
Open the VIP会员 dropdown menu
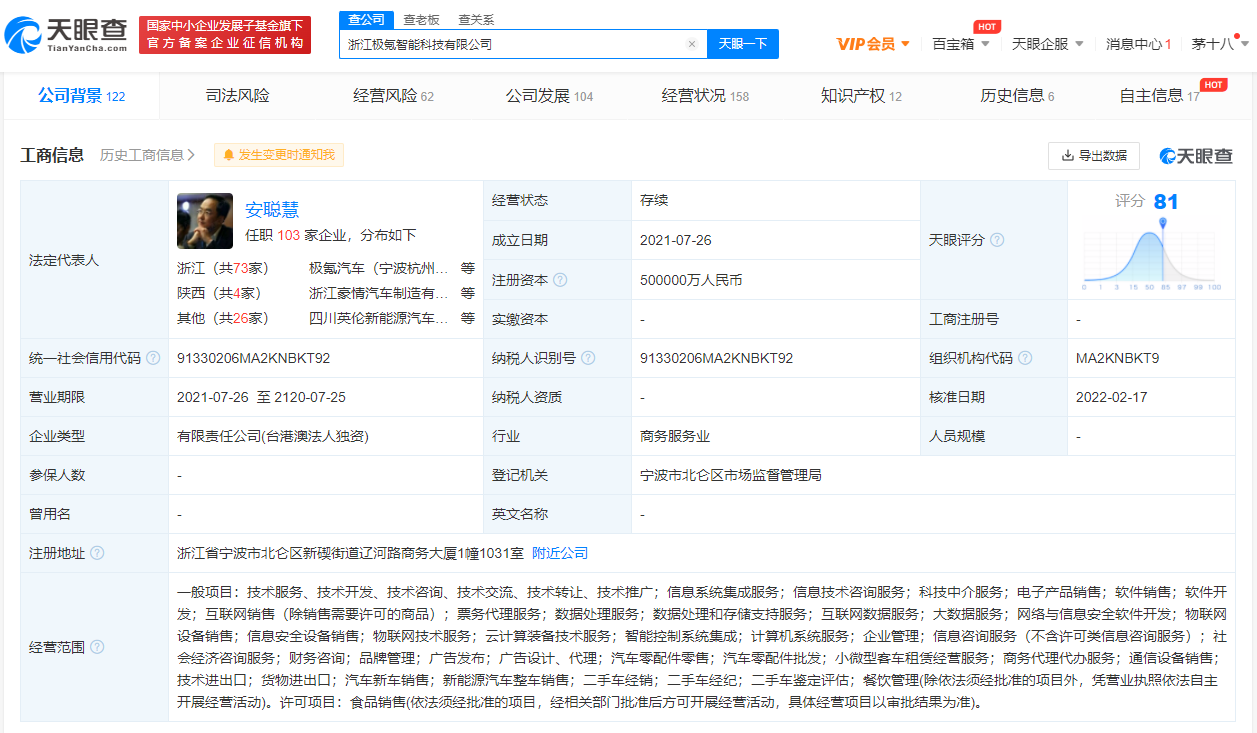(x=873, y=44)
